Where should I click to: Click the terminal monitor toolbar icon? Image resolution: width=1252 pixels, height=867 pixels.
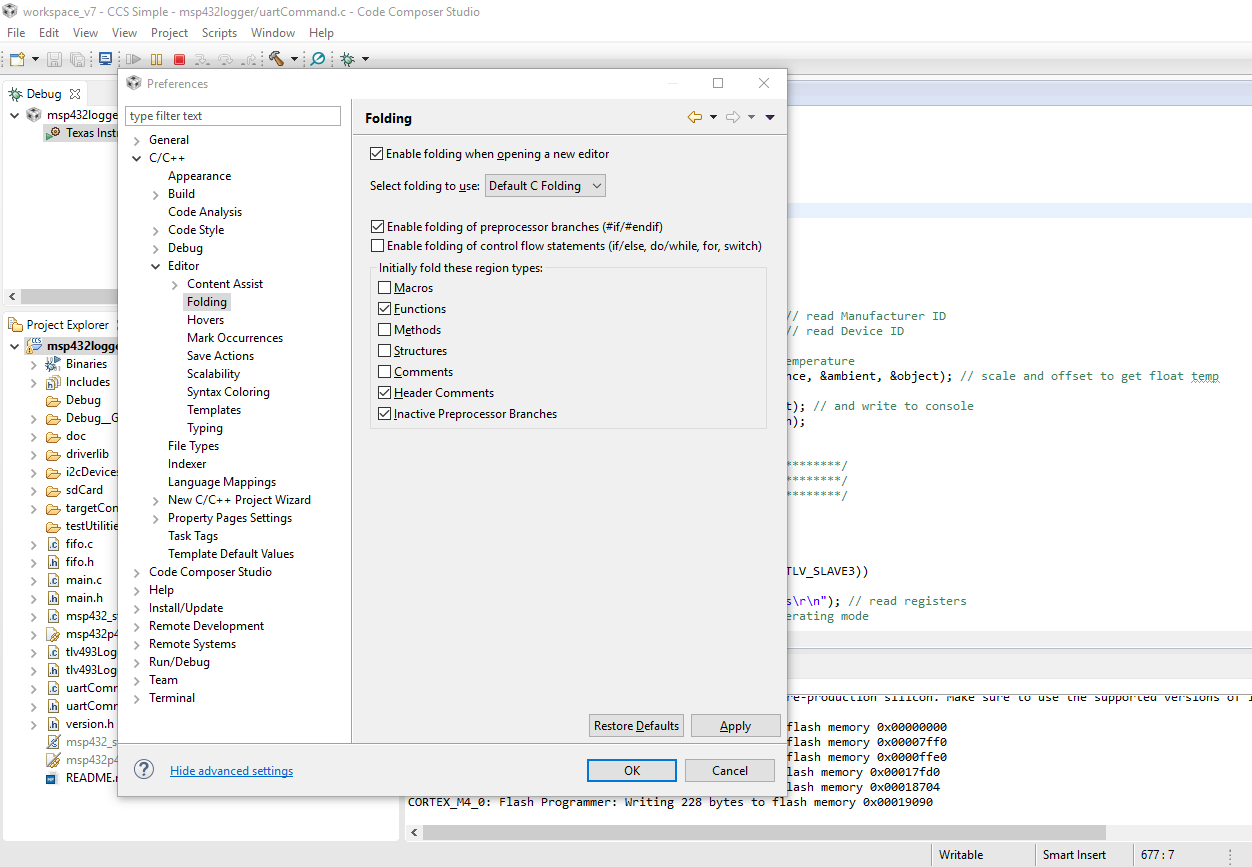[105, 59]
